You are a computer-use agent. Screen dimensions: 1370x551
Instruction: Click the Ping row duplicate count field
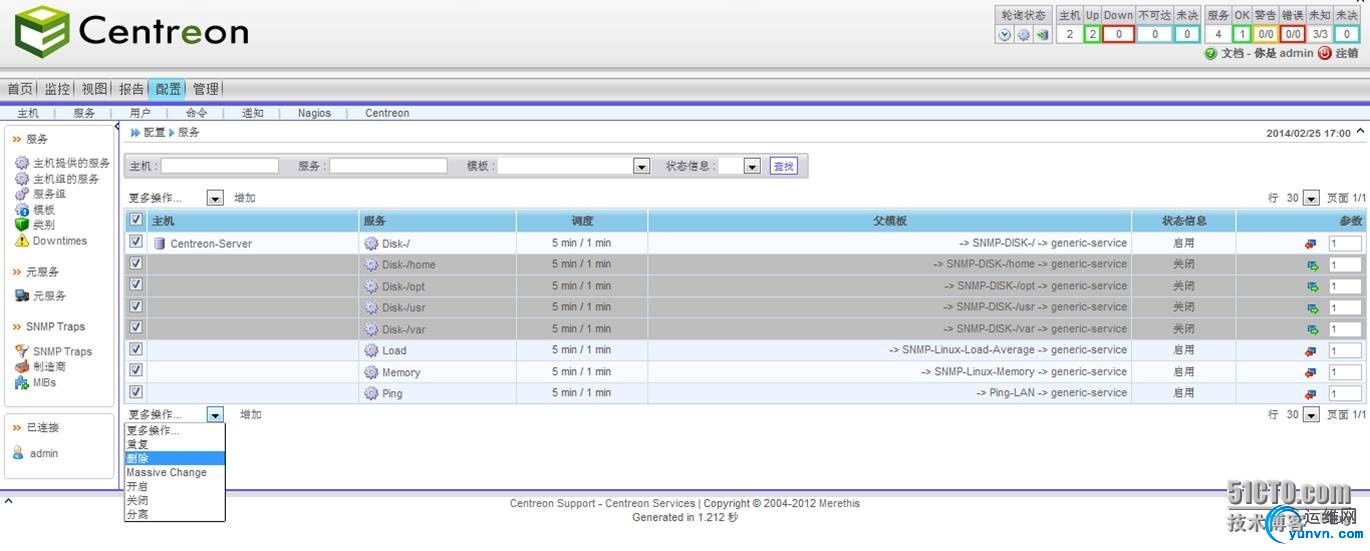pyautogui.click(x=1345, y=394)
